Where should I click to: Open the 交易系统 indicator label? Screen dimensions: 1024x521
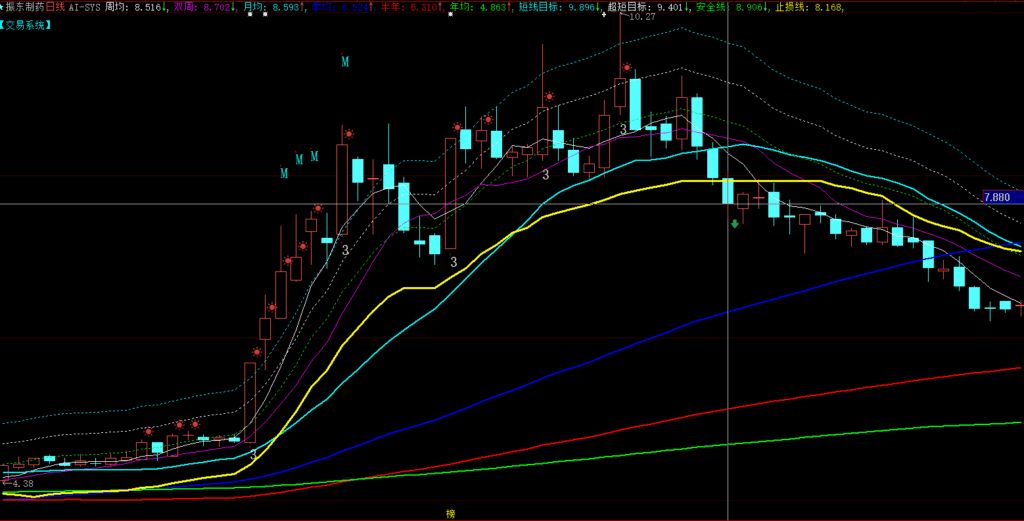(x=27, y=25)
